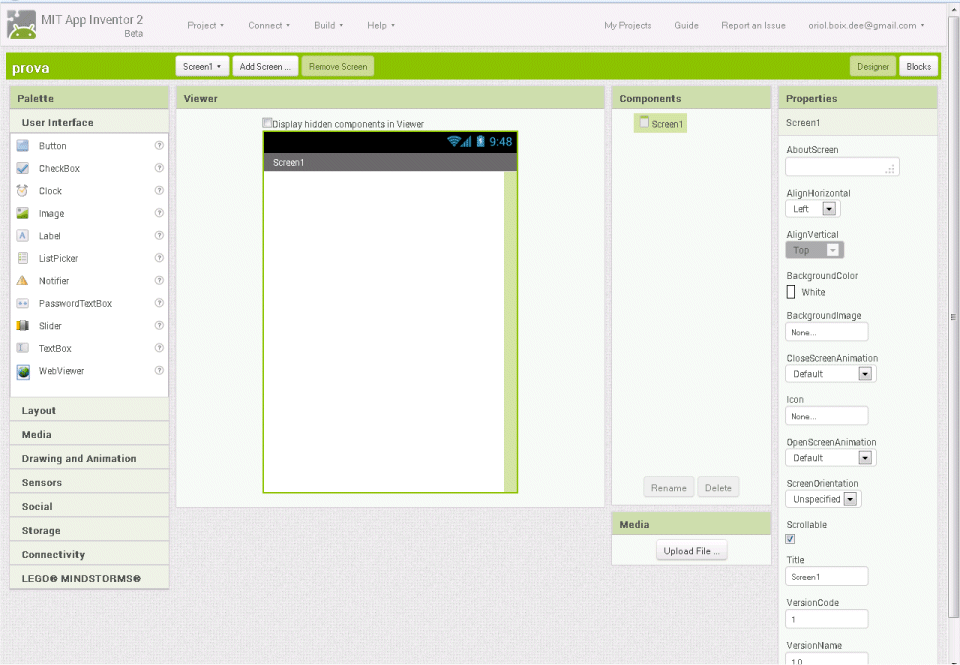Open the Build menu
The image size is (960, 665).
328,25
